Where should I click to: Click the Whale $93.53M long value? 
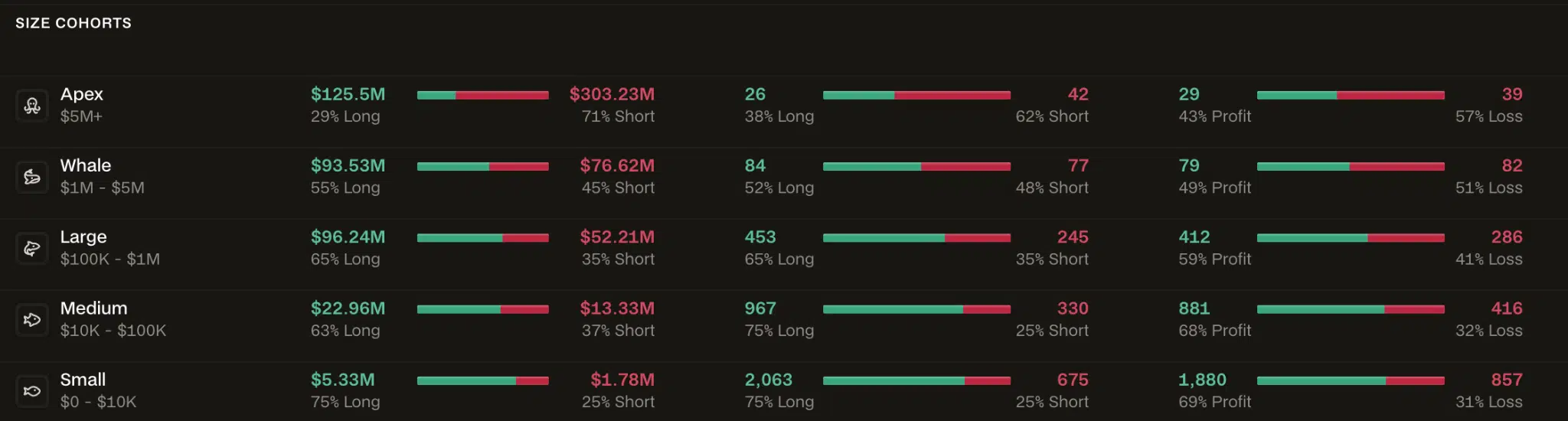tap(348, 165)
